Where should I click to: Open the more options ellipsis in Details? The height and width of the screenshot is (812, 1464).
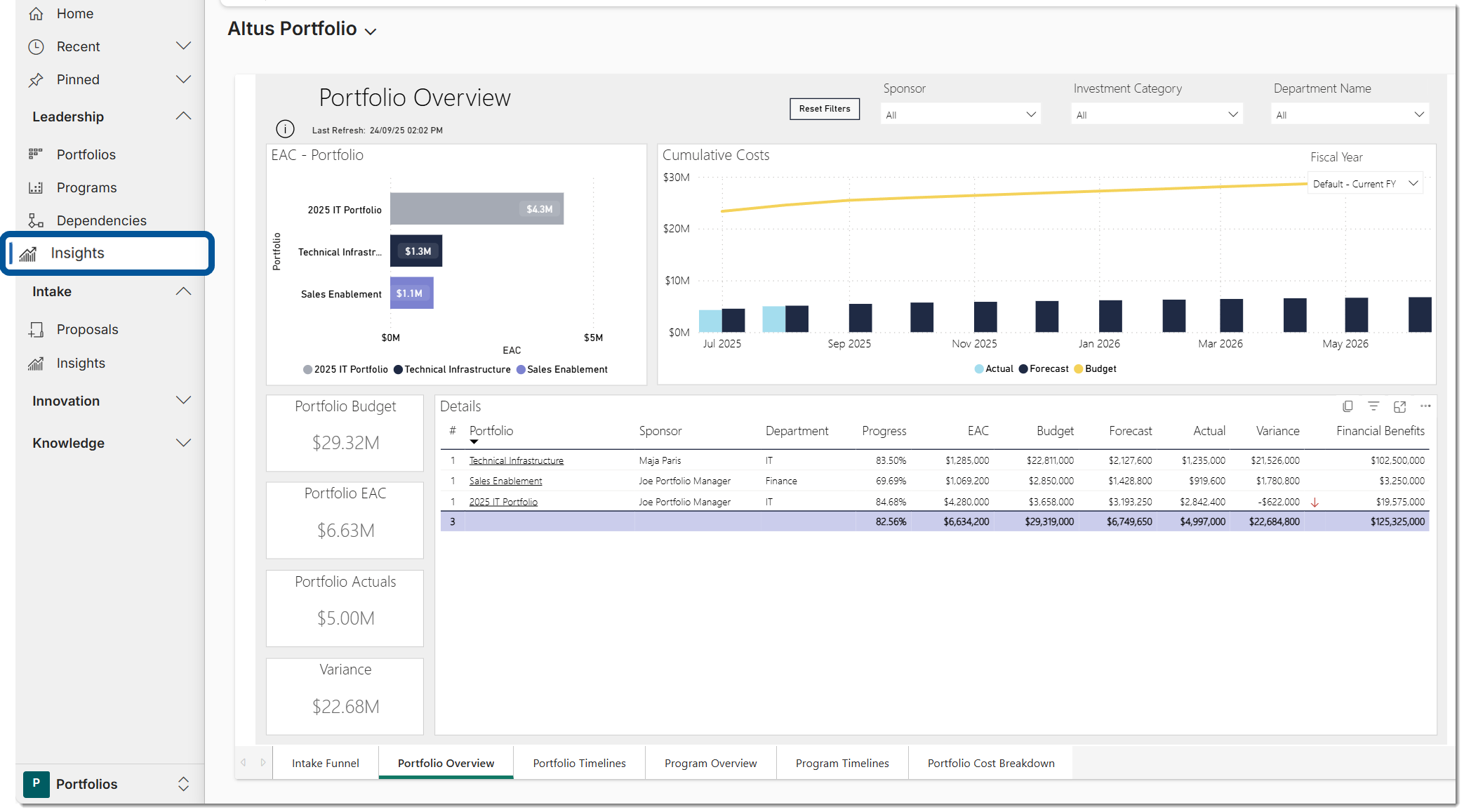pos(1425,406)
